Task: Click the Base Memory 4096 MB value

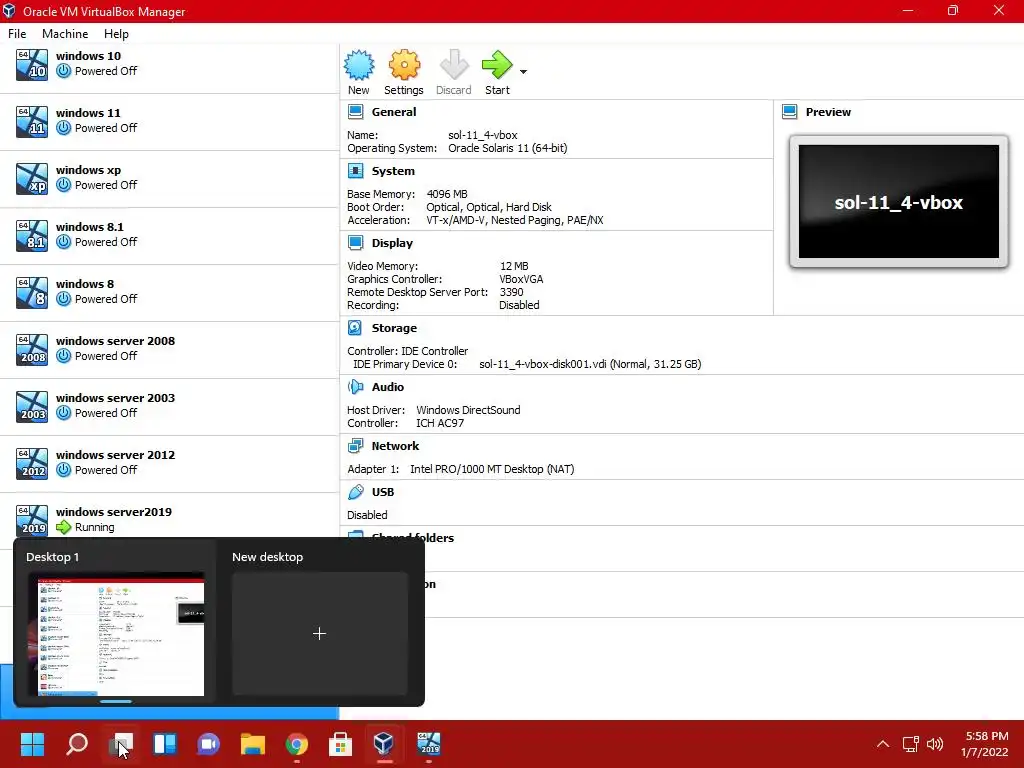Action: click(447, 194)
